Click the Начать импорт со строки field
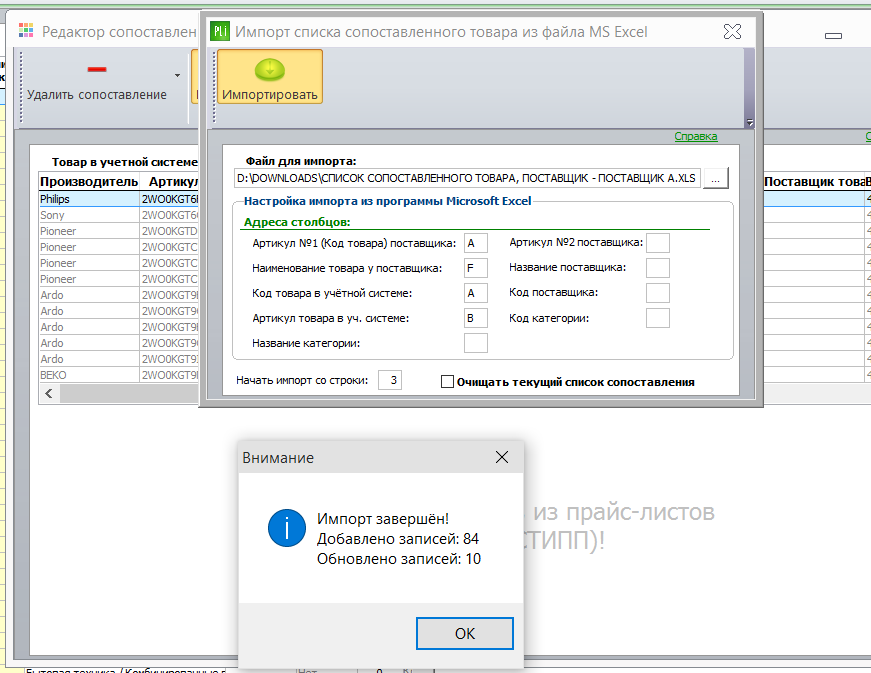The width and height of the screenshot is (871, 673). point(390,380)
